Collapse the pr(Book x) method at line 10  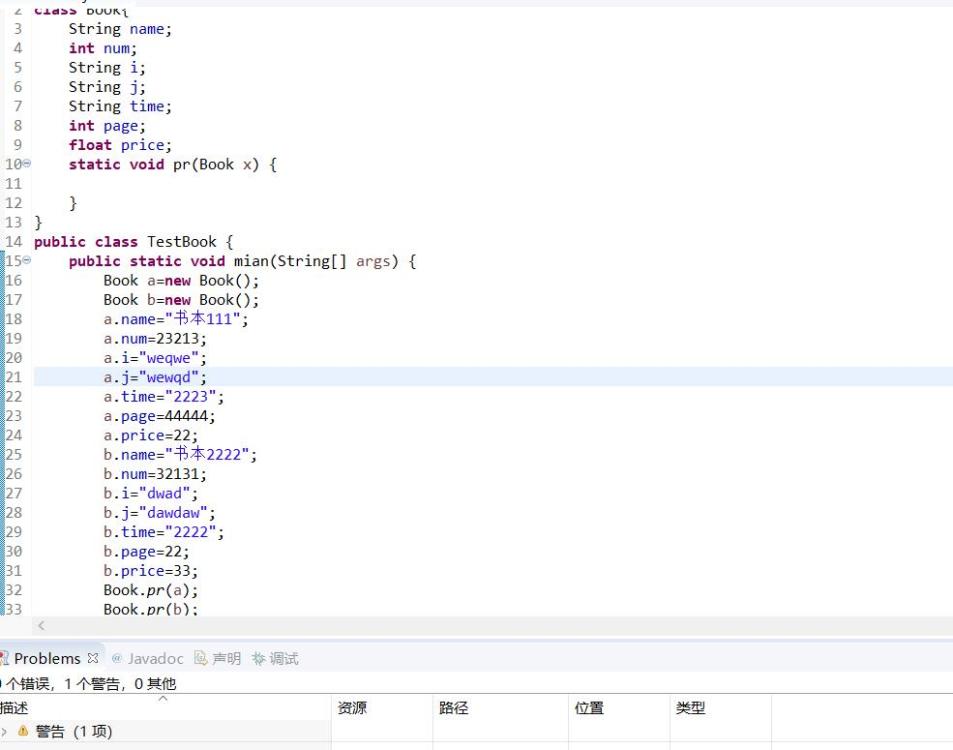pos(27,163)
